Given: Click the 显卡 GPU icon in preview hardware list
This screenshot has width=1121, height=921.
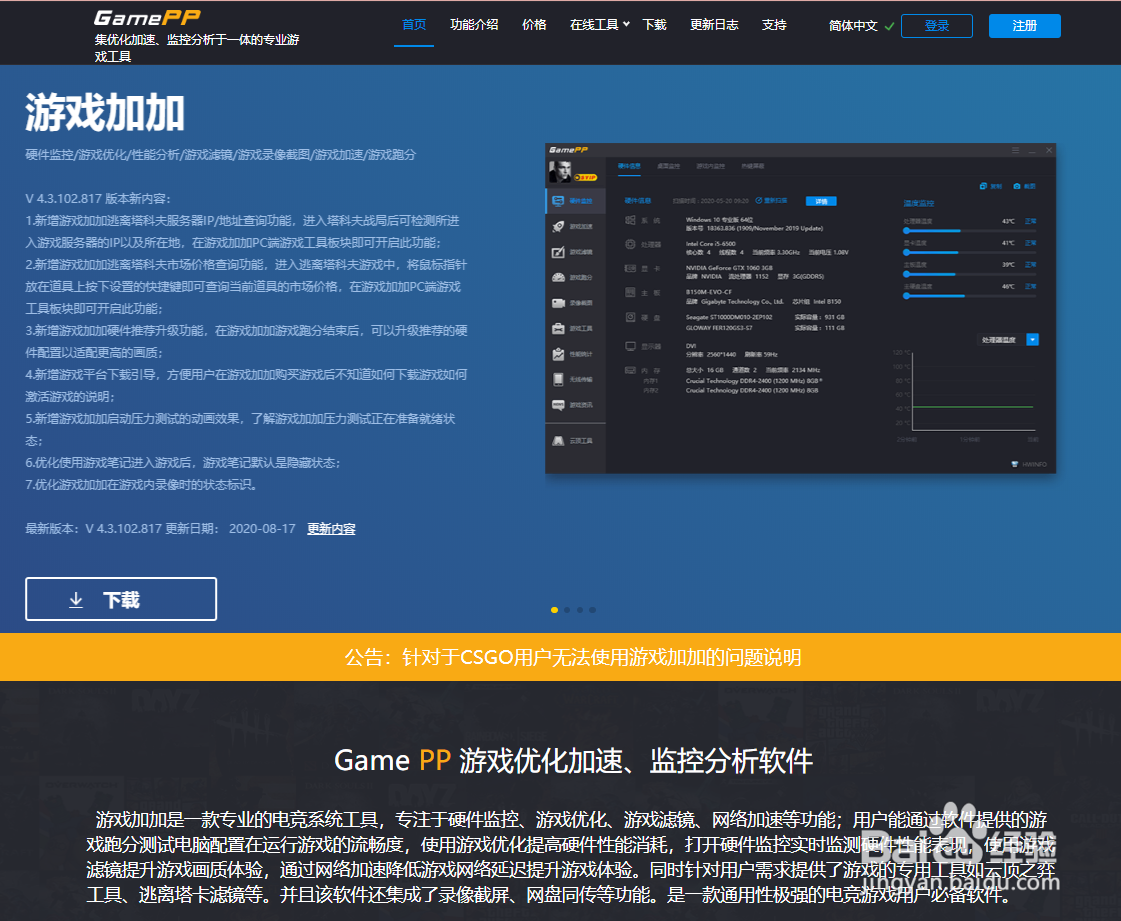Looking at the screenshot, I should (x=630, y=268).
